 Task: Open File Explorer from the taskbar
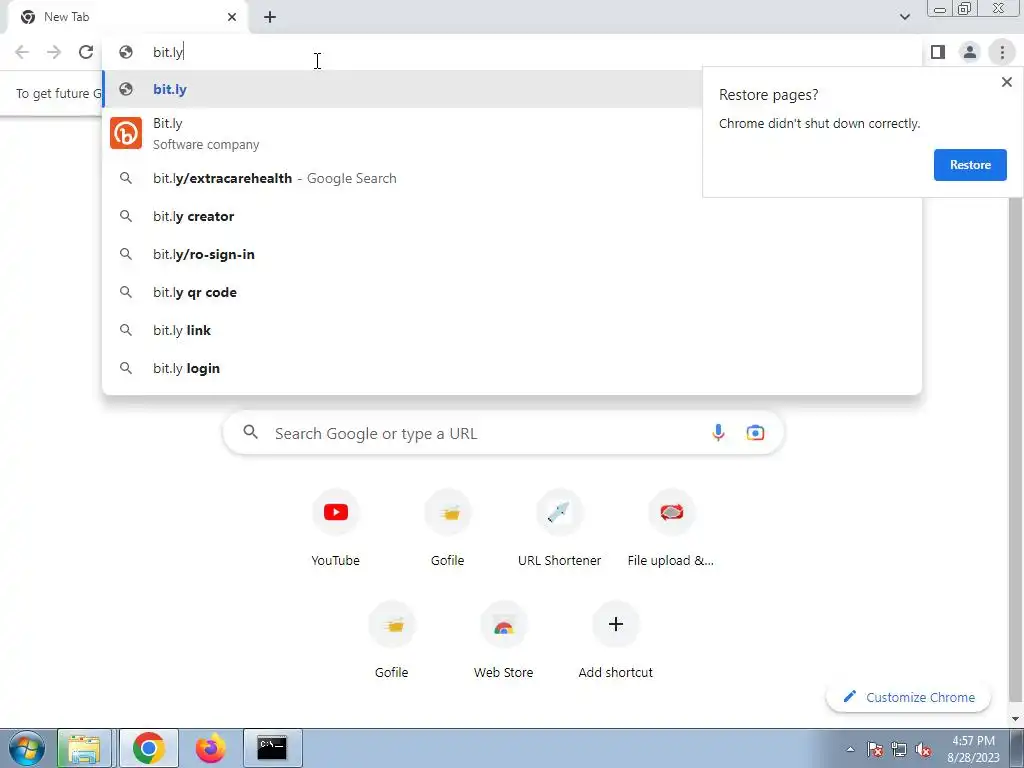coord(84,748)
